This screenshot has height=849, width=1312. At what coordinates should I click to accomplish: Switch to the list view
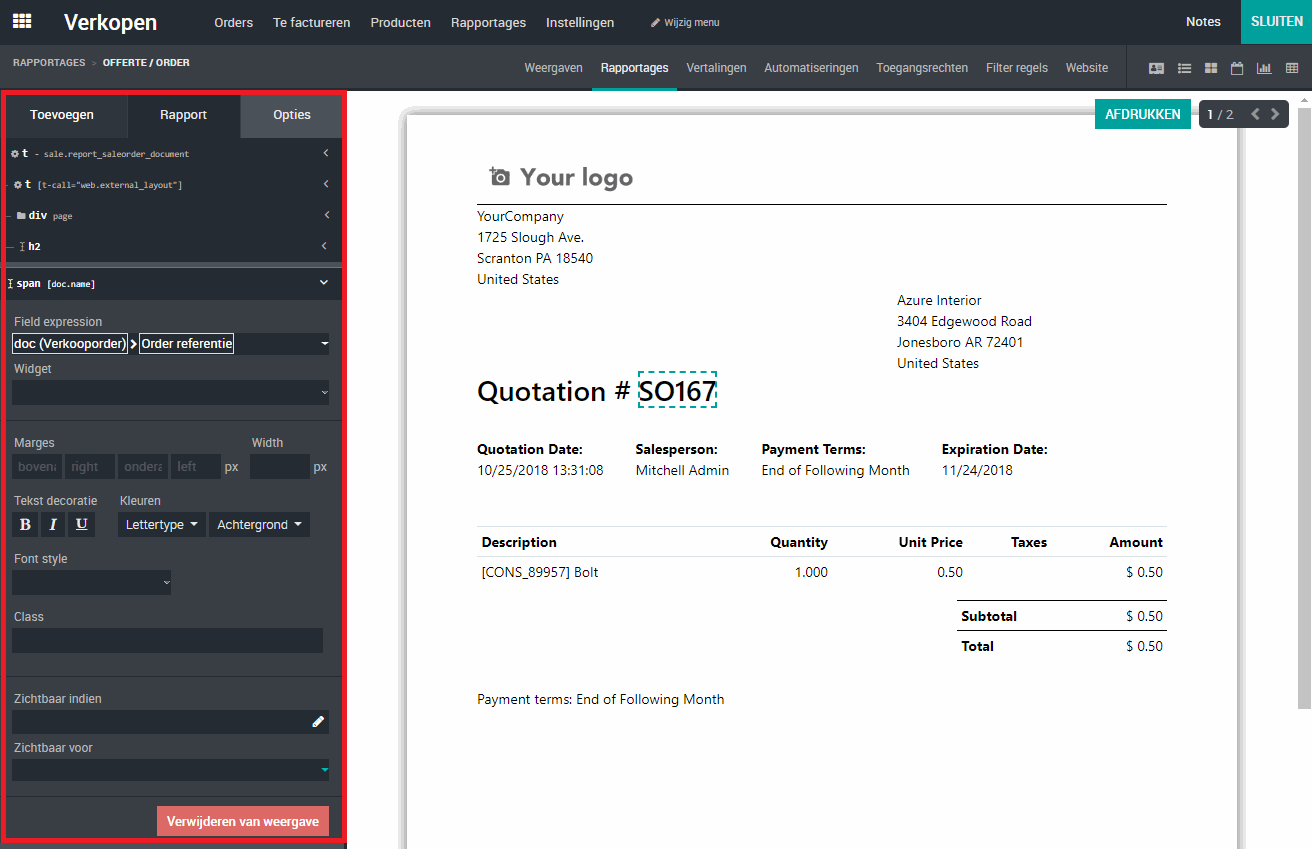[x=1184, y=68]
